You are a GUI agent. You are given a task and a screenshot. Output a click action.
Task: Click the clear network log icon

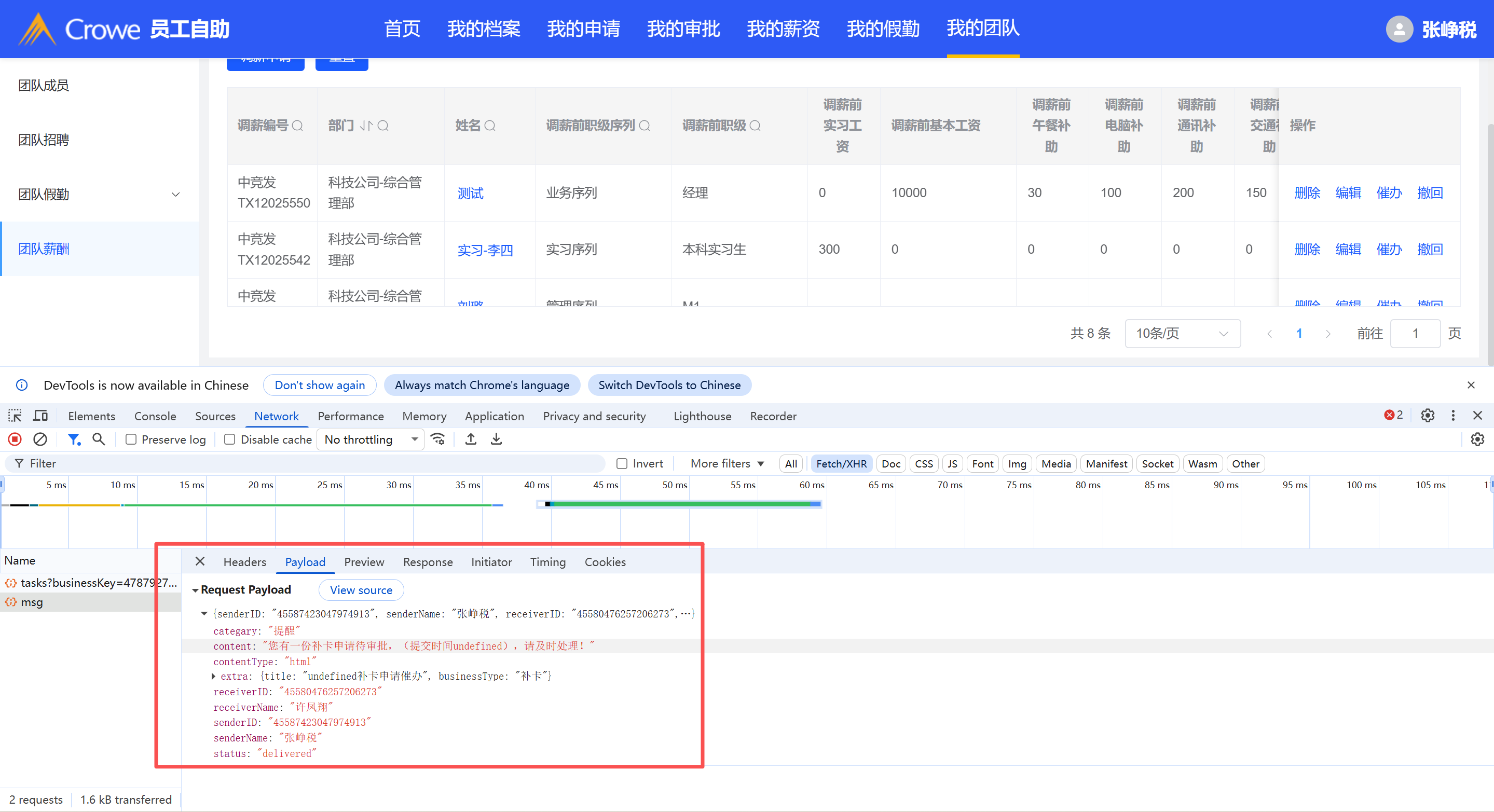[x=40, y=439]
